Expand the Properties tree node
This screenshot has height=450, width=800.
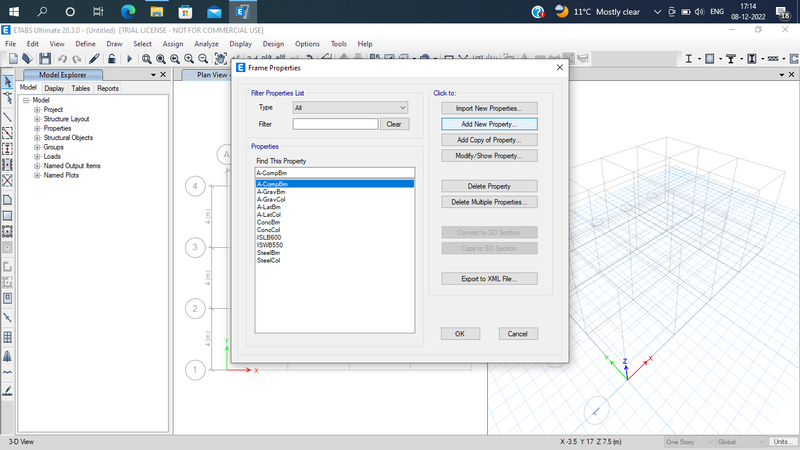[37, 129]
